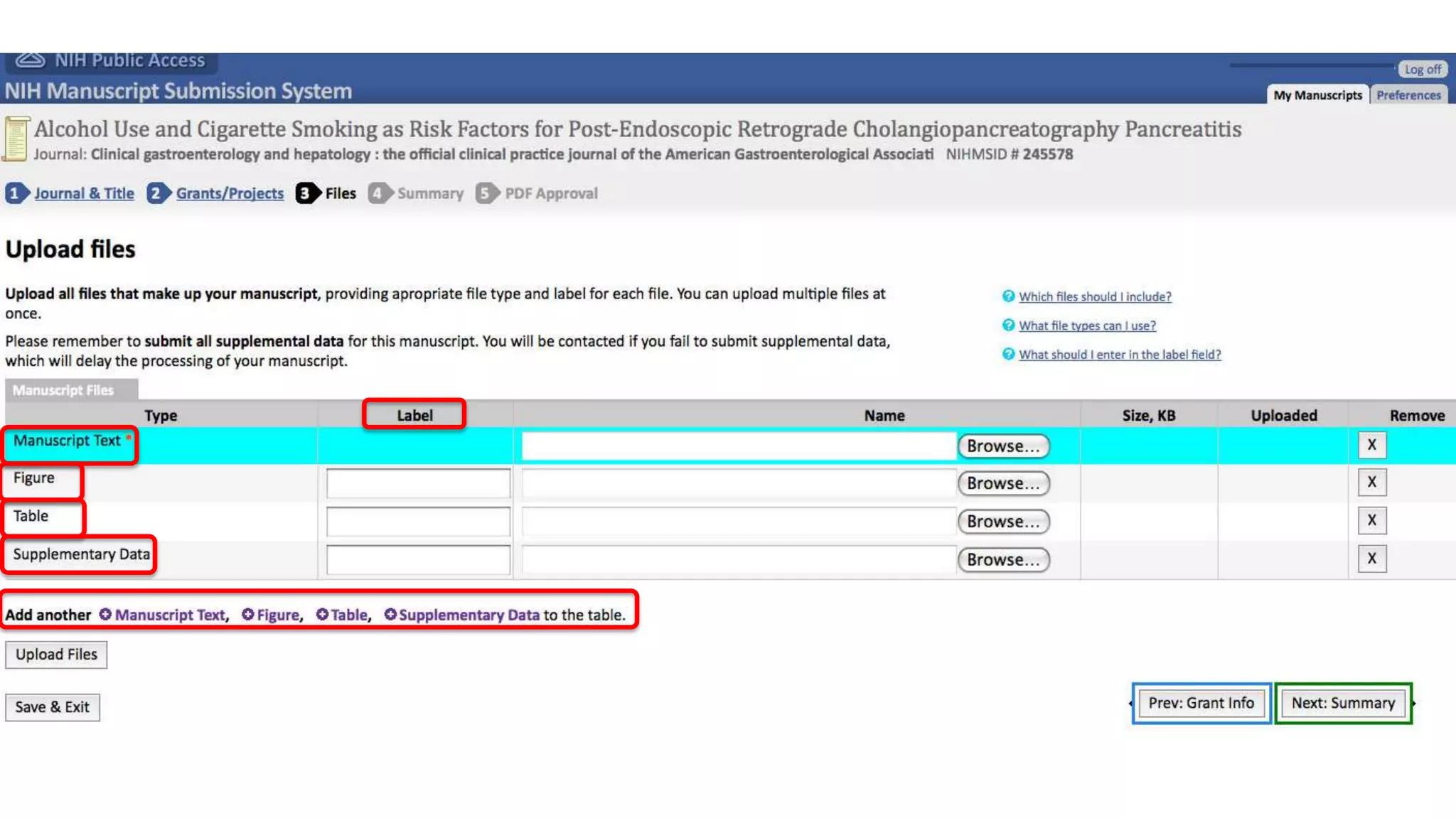Click the step 1 number badge
The image size is (1456, 818).
(x=16, y=193)
